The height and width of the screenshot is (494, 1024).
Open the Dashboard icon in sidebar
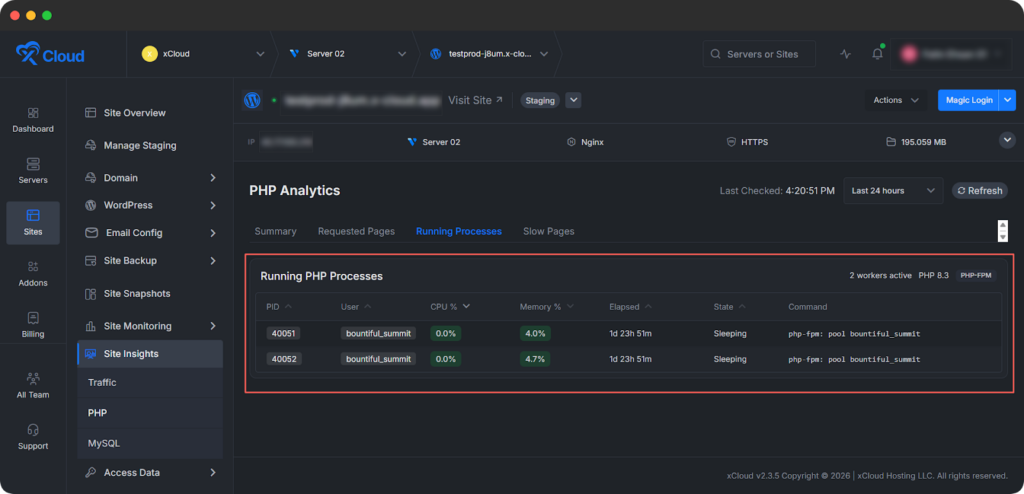33,113
